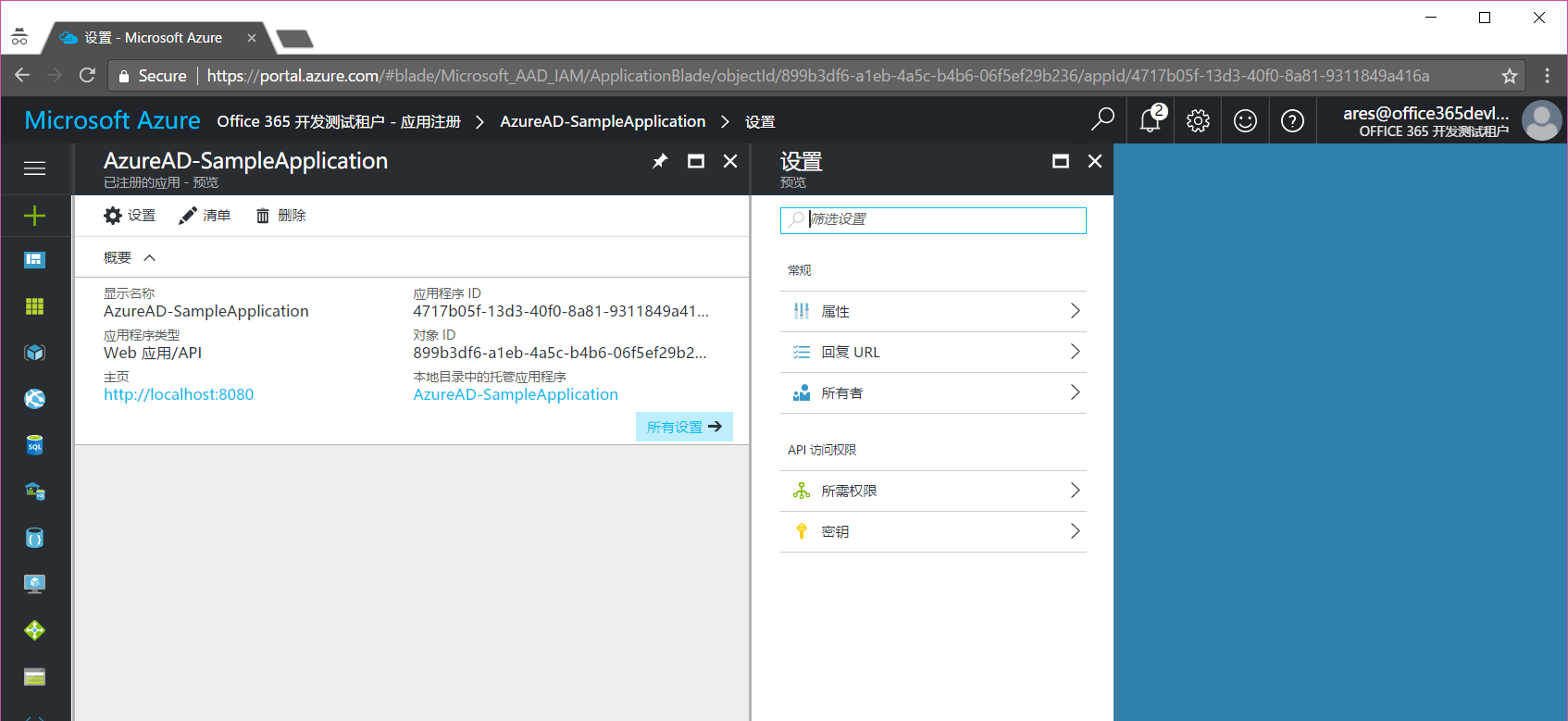Maximize the AzureAD-SampleApplication blade

(696, 161)
